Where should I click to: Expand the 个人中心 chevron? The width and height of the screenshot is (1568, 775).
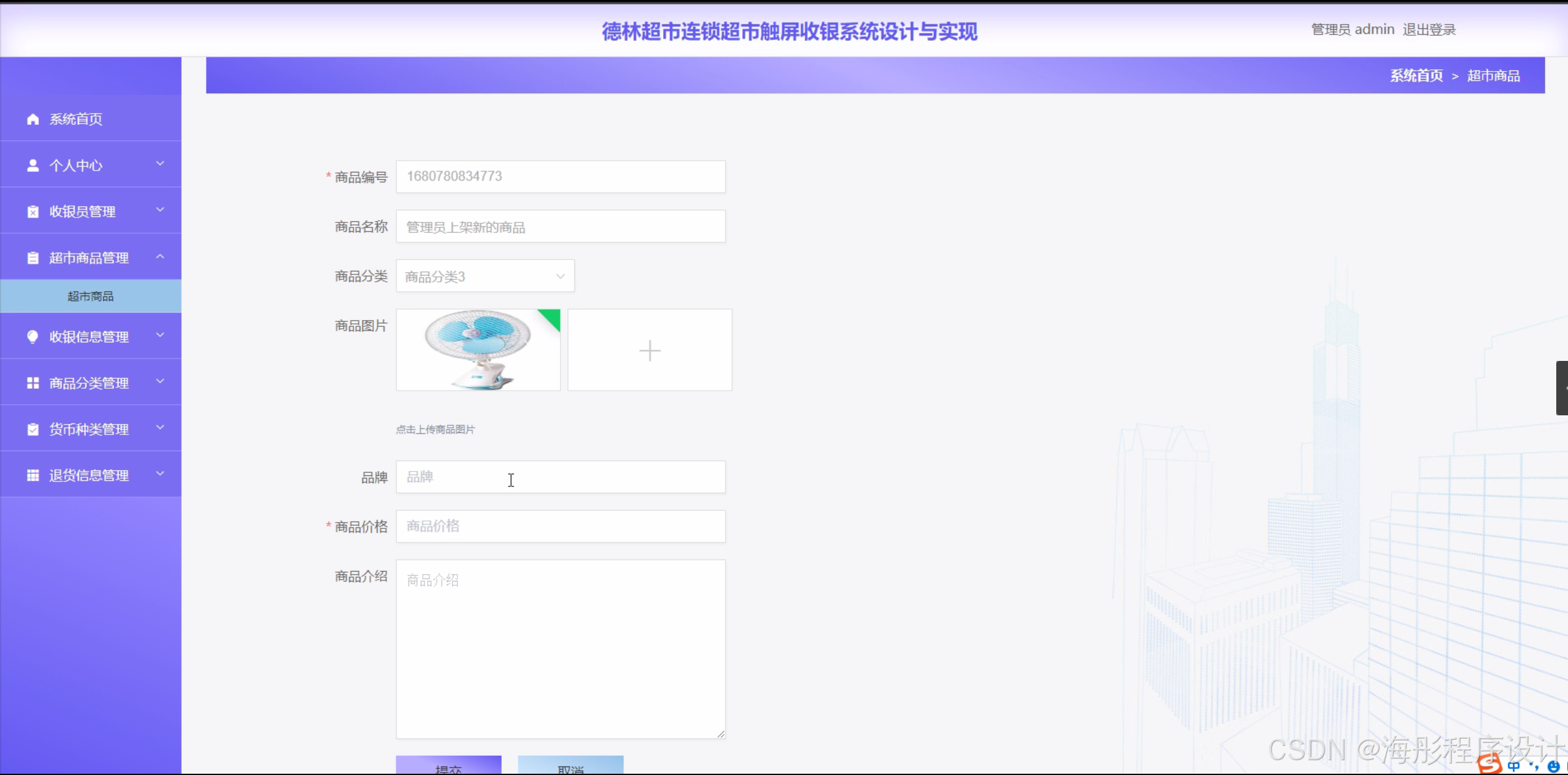[160, 164]
